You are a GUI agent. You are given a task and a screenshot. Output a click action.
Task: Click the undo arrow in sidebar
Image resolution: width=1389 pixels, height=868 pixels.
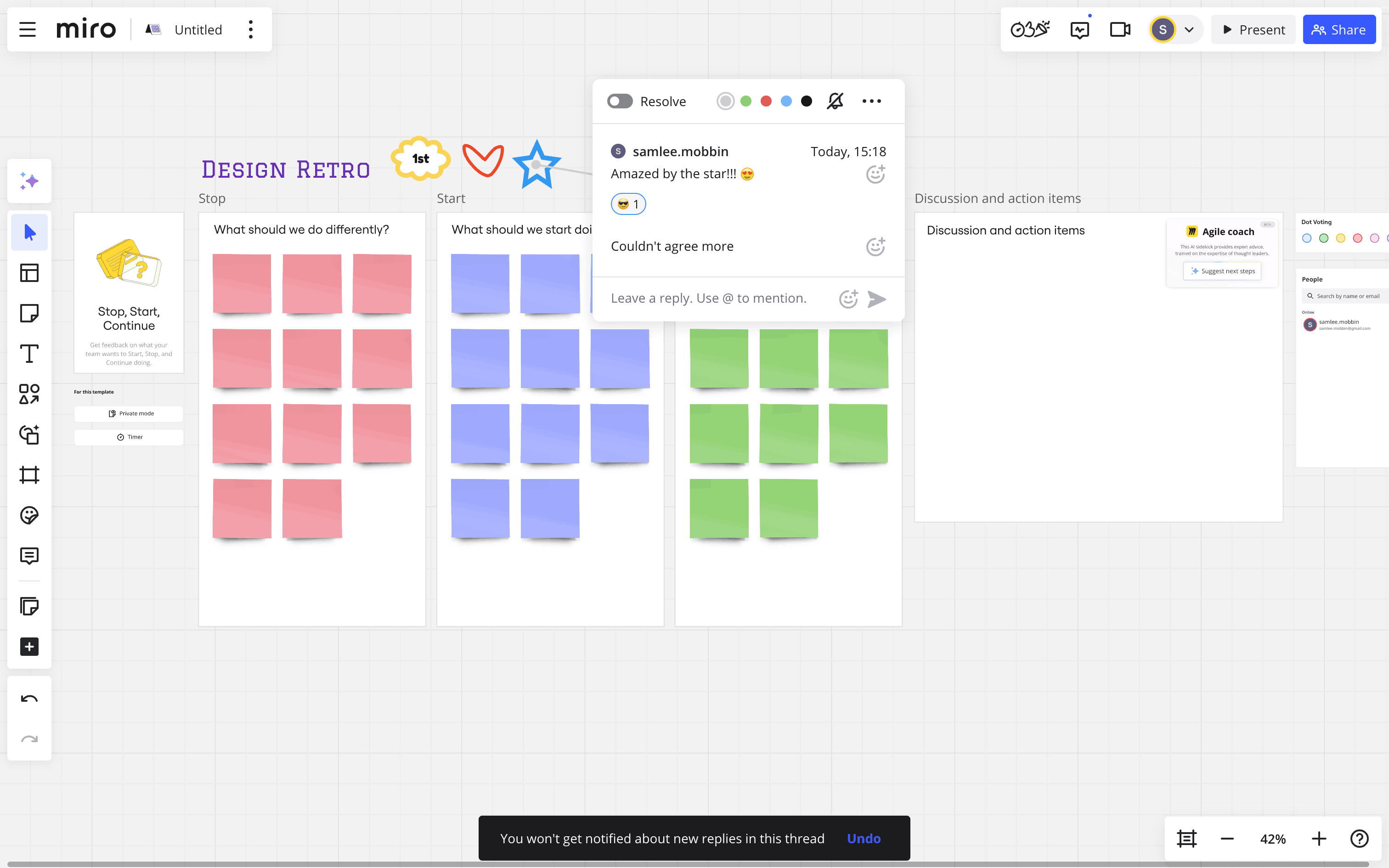[29, 699]
